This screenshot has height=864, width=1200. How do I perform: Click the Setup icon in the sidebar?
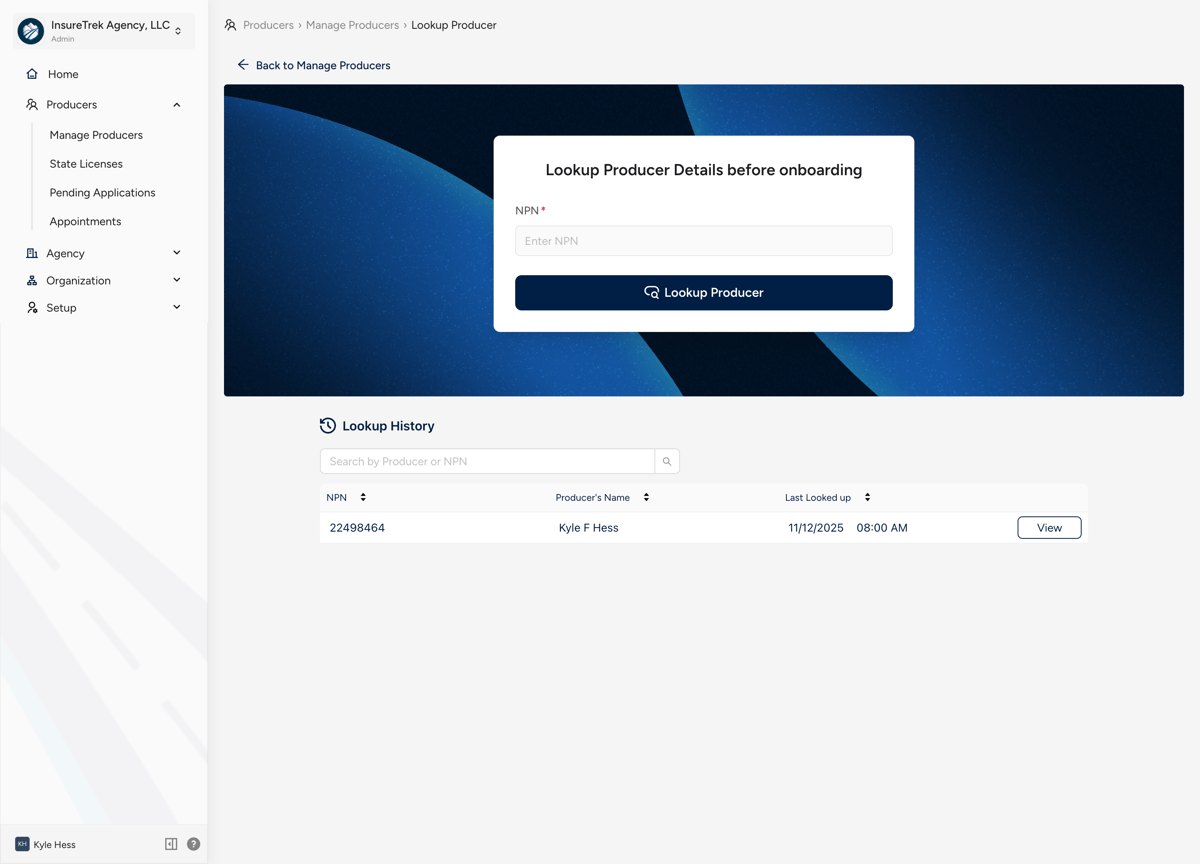coord(31,307)
